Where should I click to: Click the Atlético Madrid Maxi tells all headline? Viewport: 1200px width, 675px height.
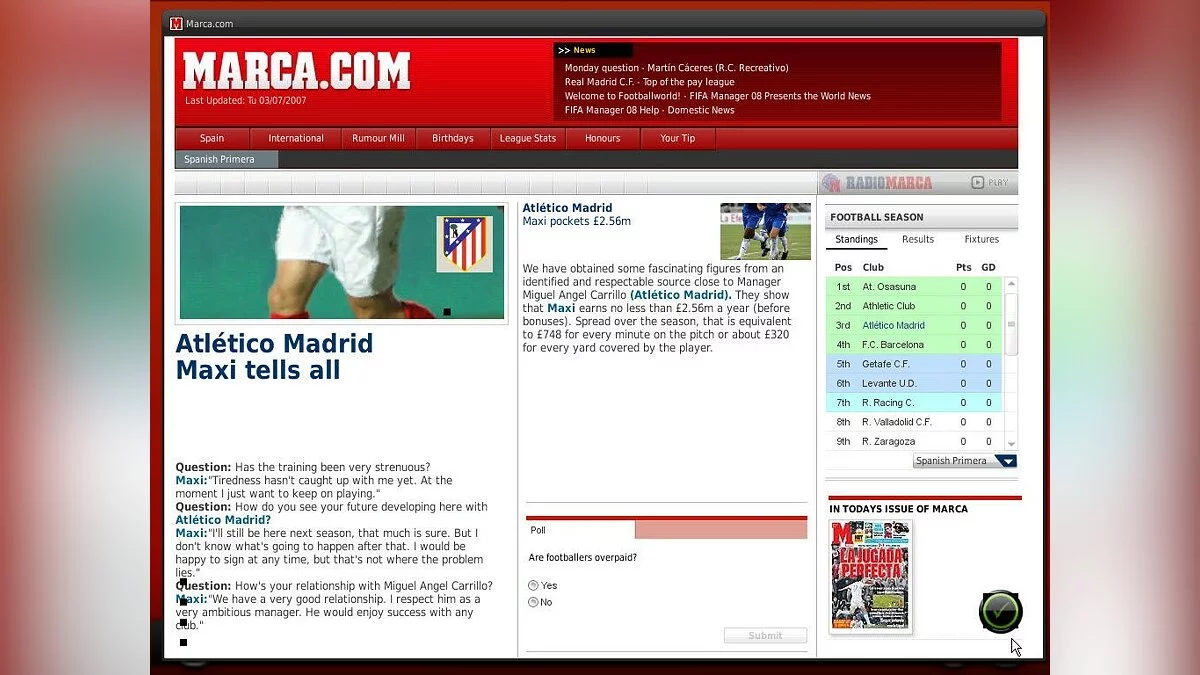(x=274, y=357)
